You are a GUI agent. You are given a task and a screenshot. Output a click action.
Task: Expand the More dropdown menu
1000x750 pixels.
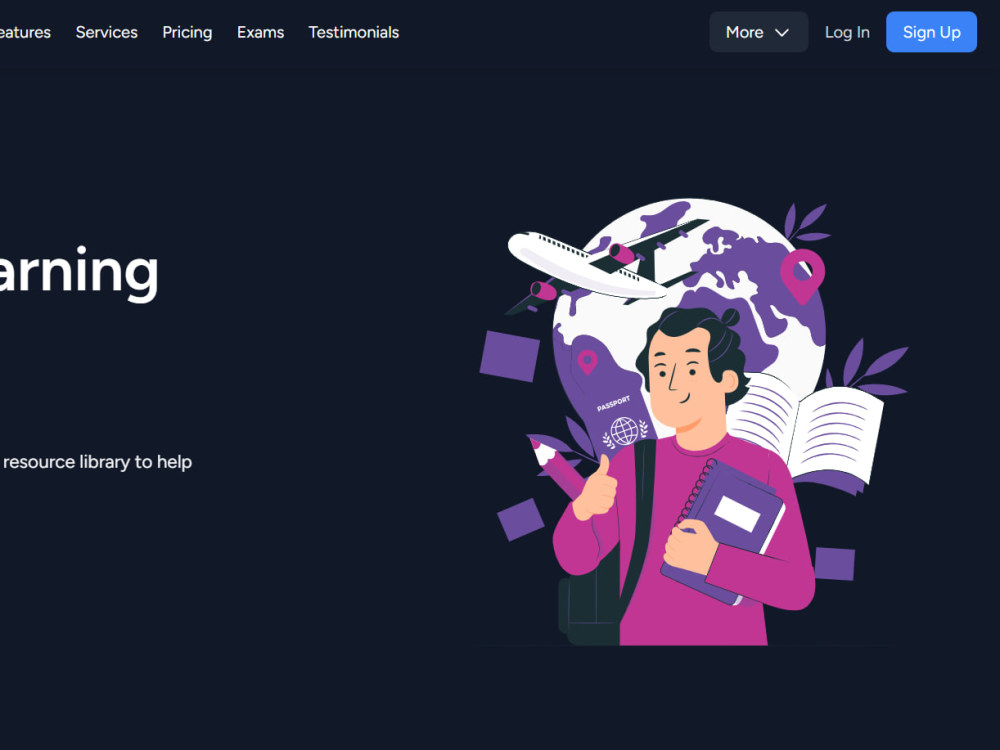pyautogui.click(x=758, y=32)
